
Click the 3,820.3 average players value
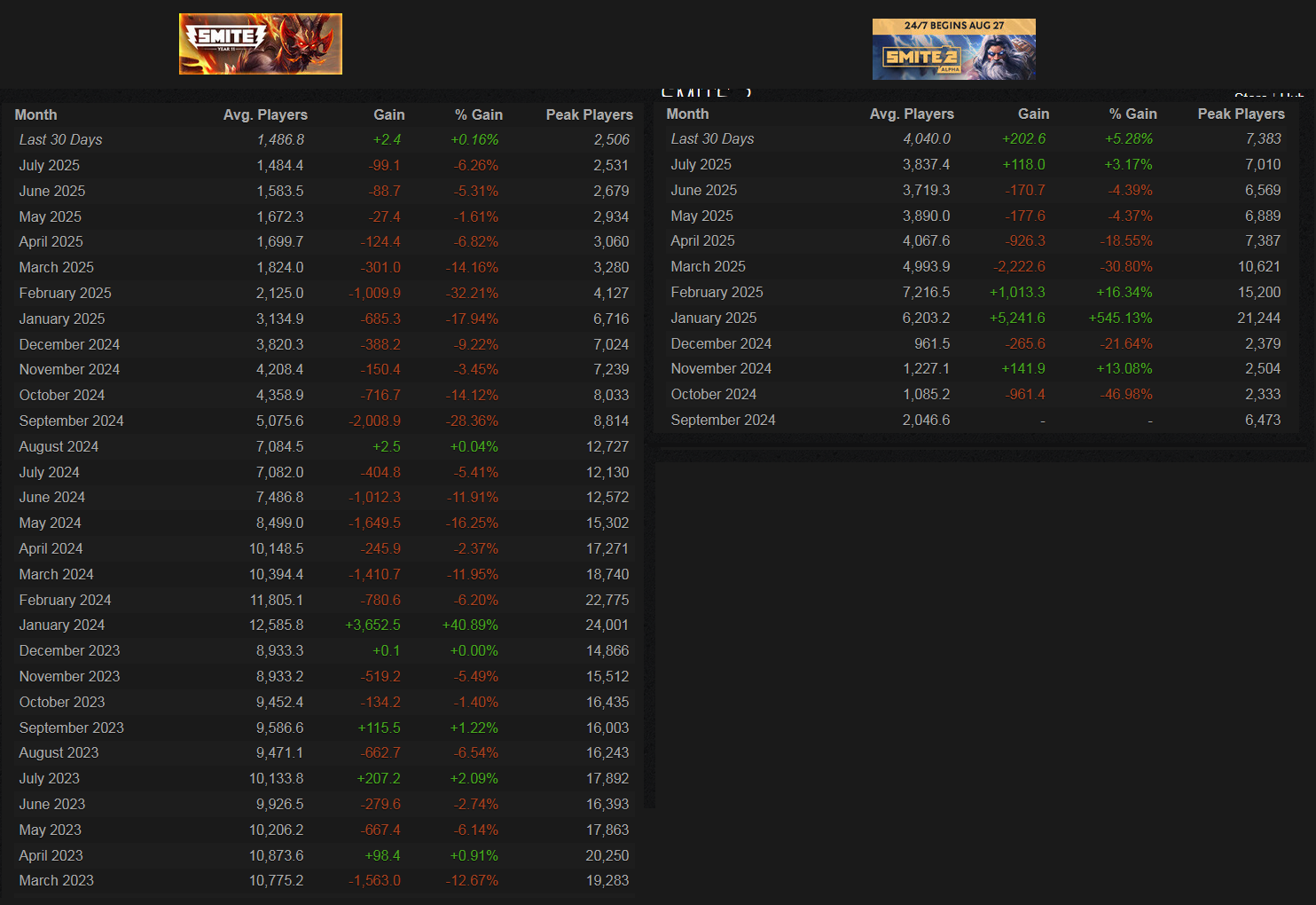click(280, 344)
